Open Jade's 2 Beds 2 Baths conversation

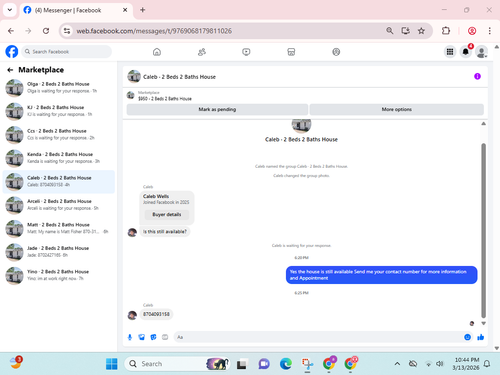[x=59, y=252]
